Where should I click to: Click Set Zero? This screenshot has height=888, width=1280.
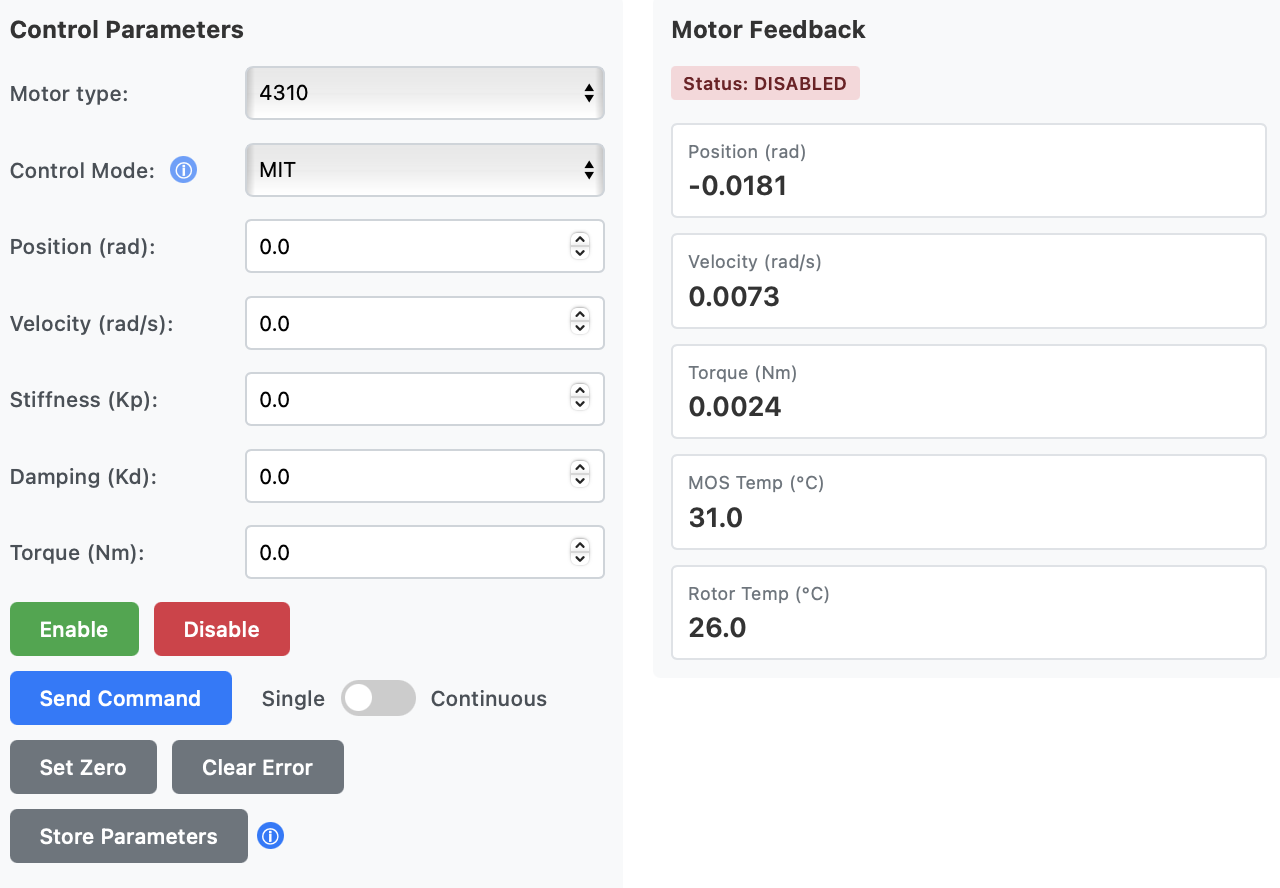point(83,767)
